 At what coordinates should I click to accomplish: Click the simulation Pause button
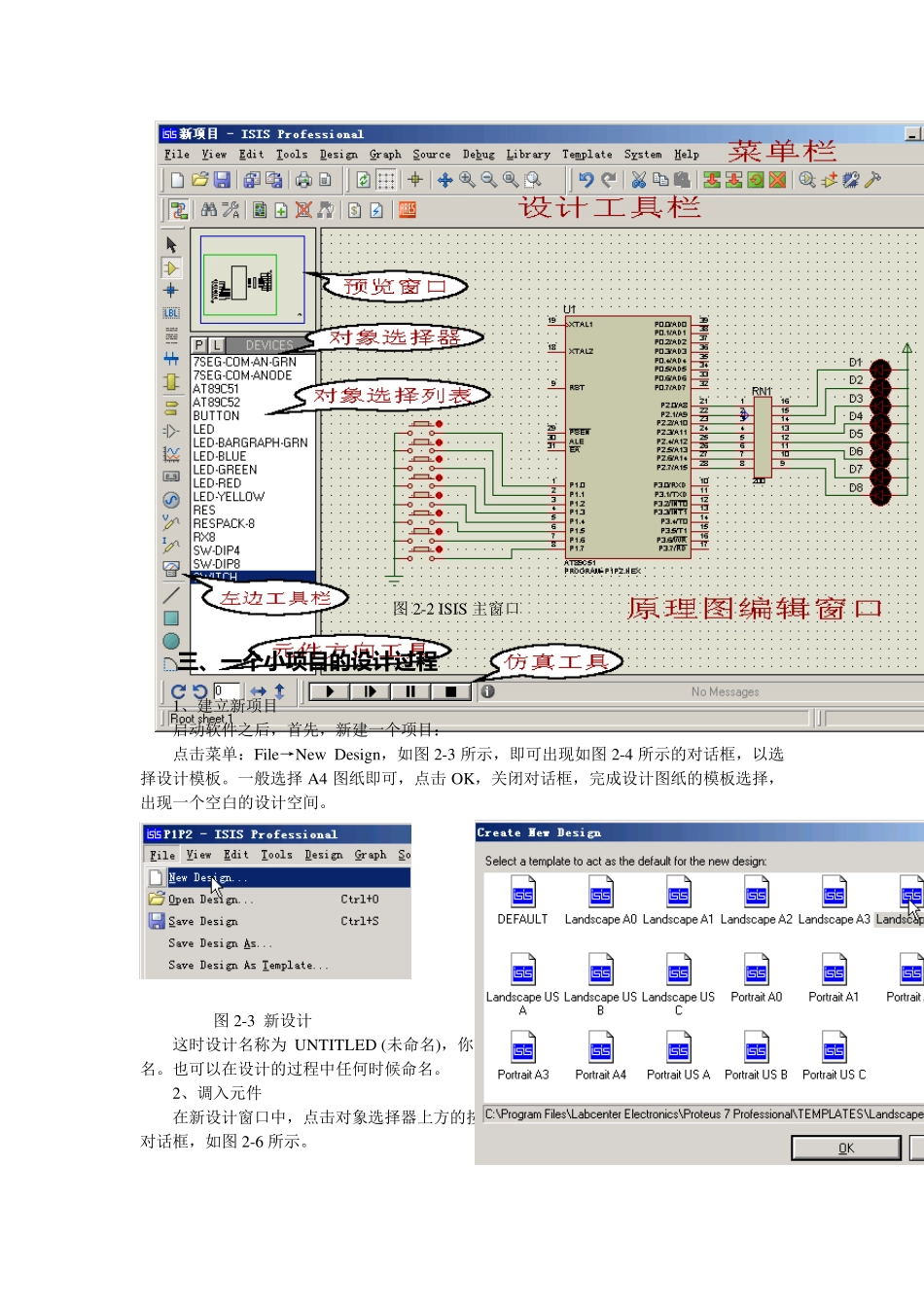[410, 692]
